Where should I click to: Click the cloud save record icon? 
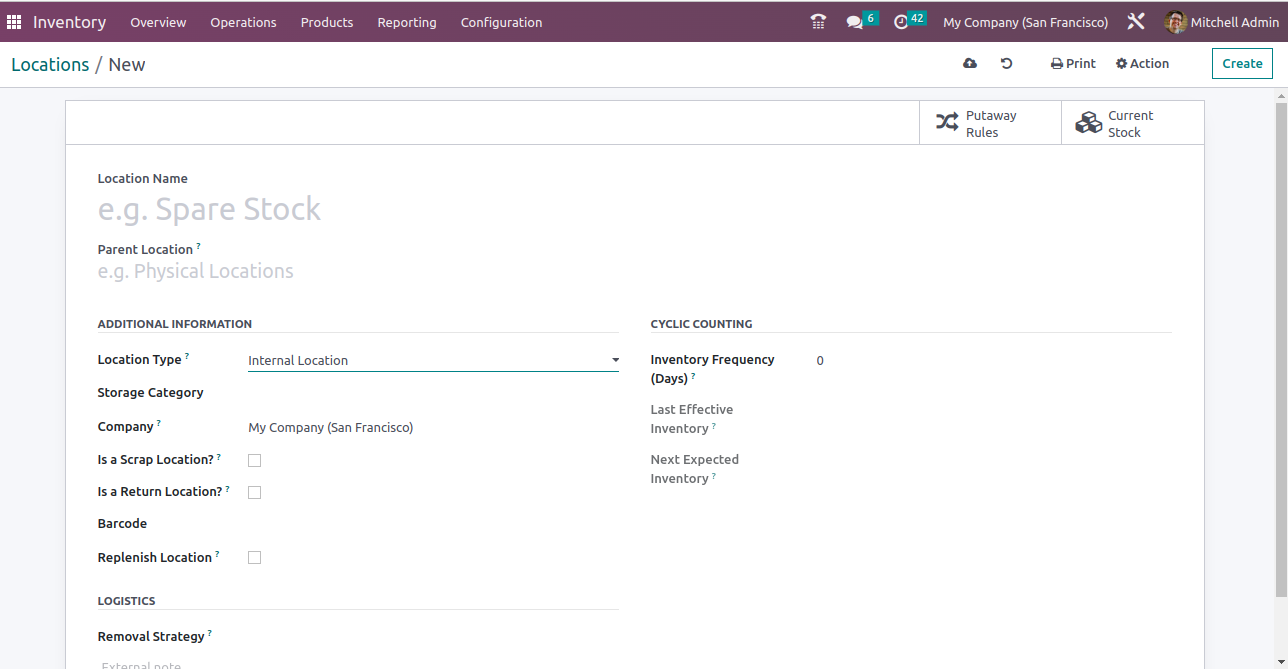click(x=970, y=63)
